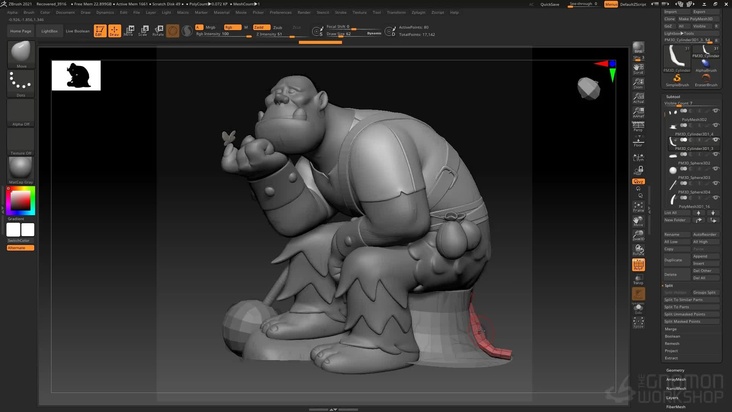The width and height of the screenshot is (732, 412).
Task: Click the Alternate color button
Action: [21, 248]
